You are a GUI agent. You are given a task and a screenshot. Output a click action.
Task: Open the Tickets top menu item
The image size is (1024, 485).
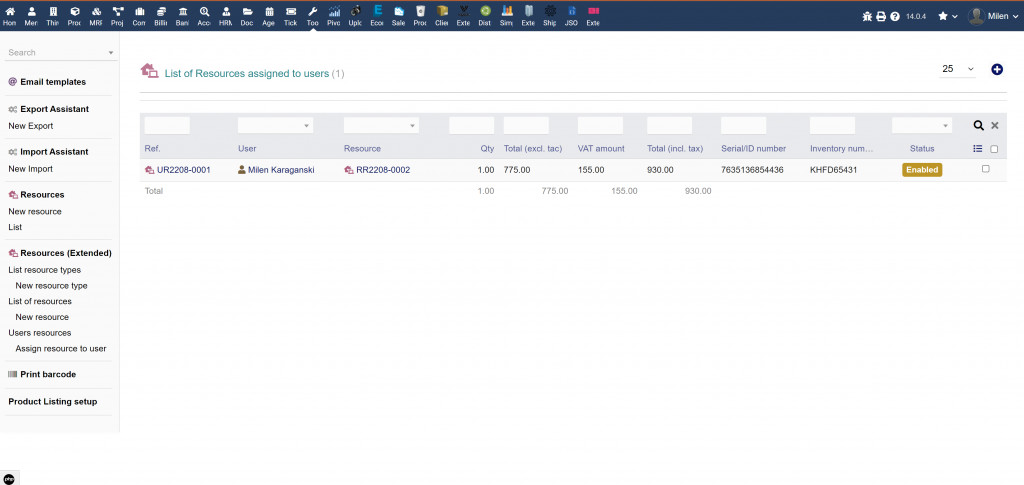[290, 15]
